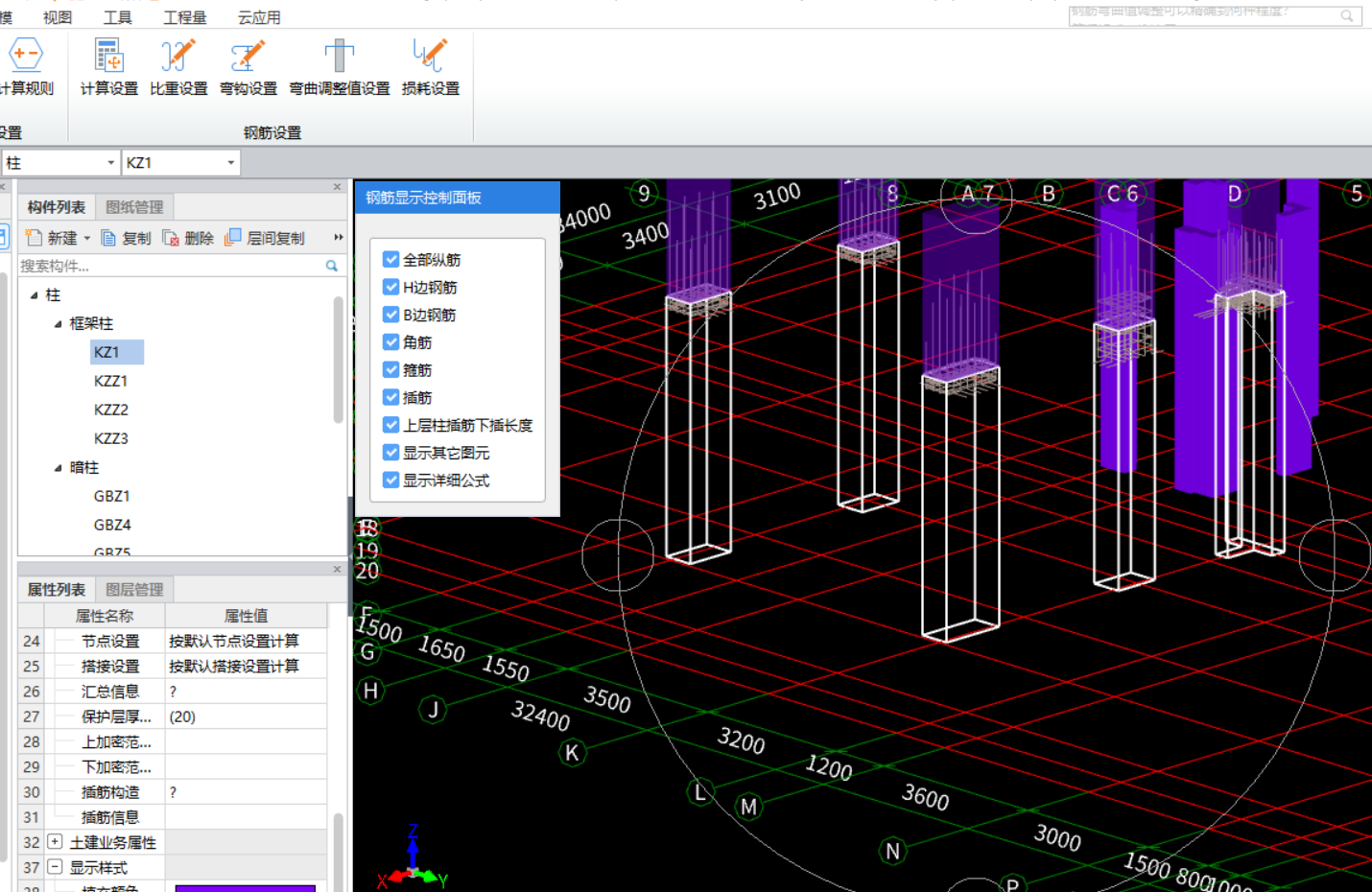
Task: Open the 云应用 menu
Action: tap(259, 17)
